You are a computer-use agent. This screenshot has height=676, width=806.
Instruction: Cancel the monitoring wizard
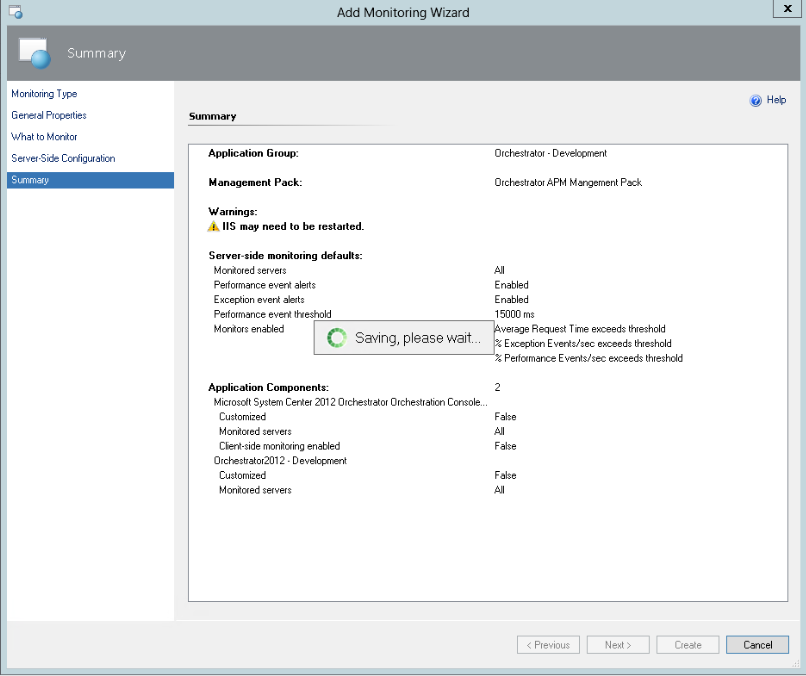[x=757, y=645]
